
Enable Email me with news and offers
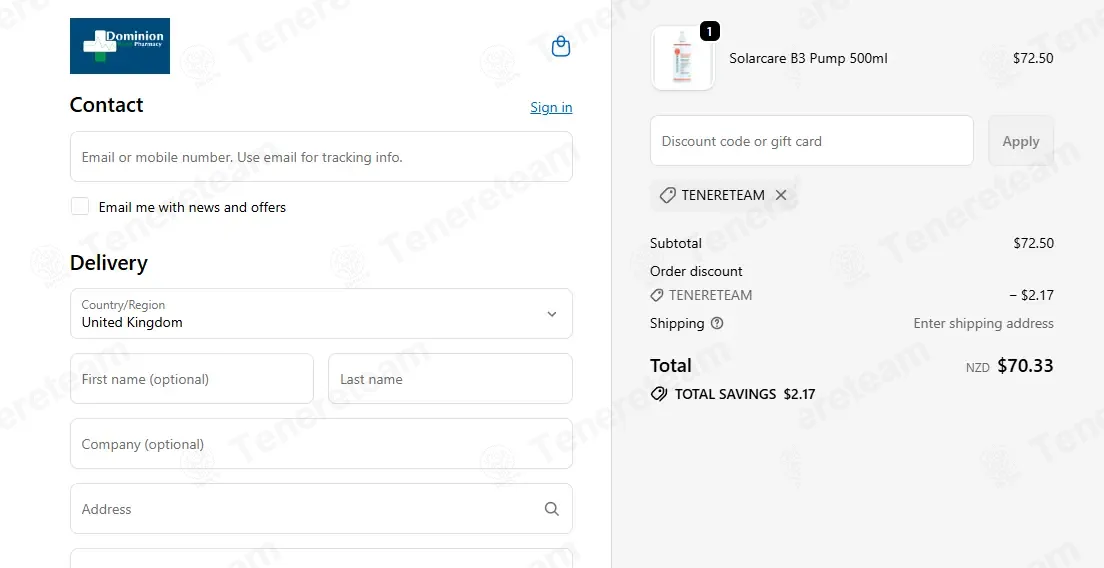(x=80, y=206)
